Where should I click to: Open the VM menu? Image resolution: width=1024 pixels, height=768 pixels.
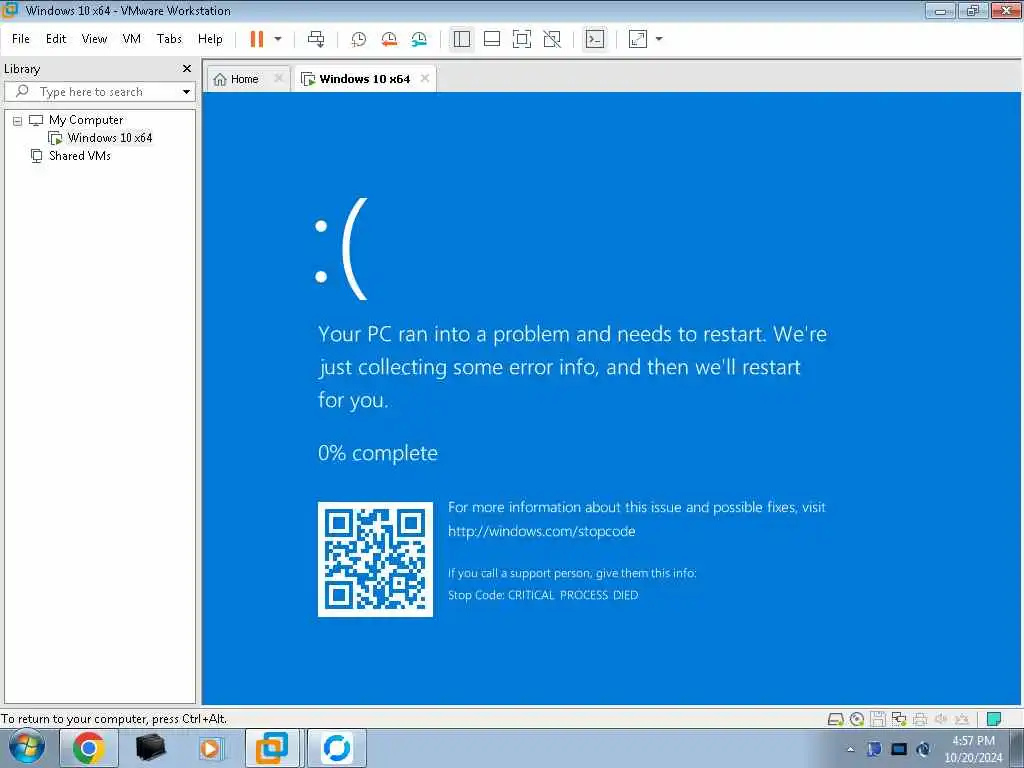coord(131,39)
